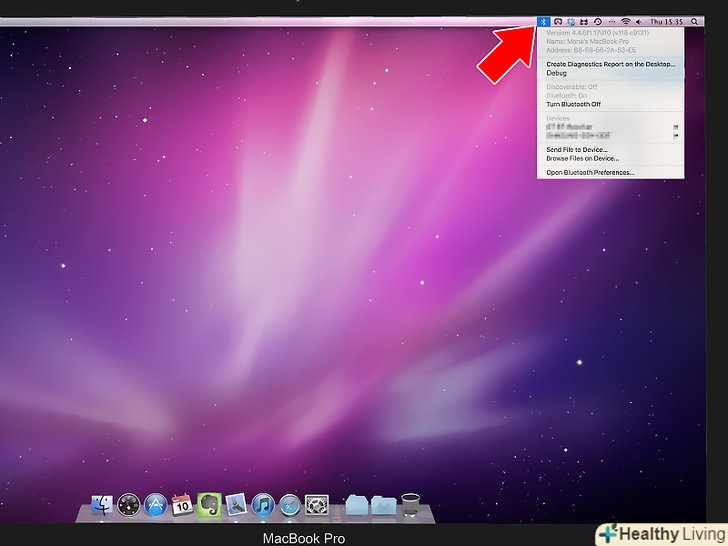Select Send File to Device menu item
The image size is (728, 546).
coord(576,150)
